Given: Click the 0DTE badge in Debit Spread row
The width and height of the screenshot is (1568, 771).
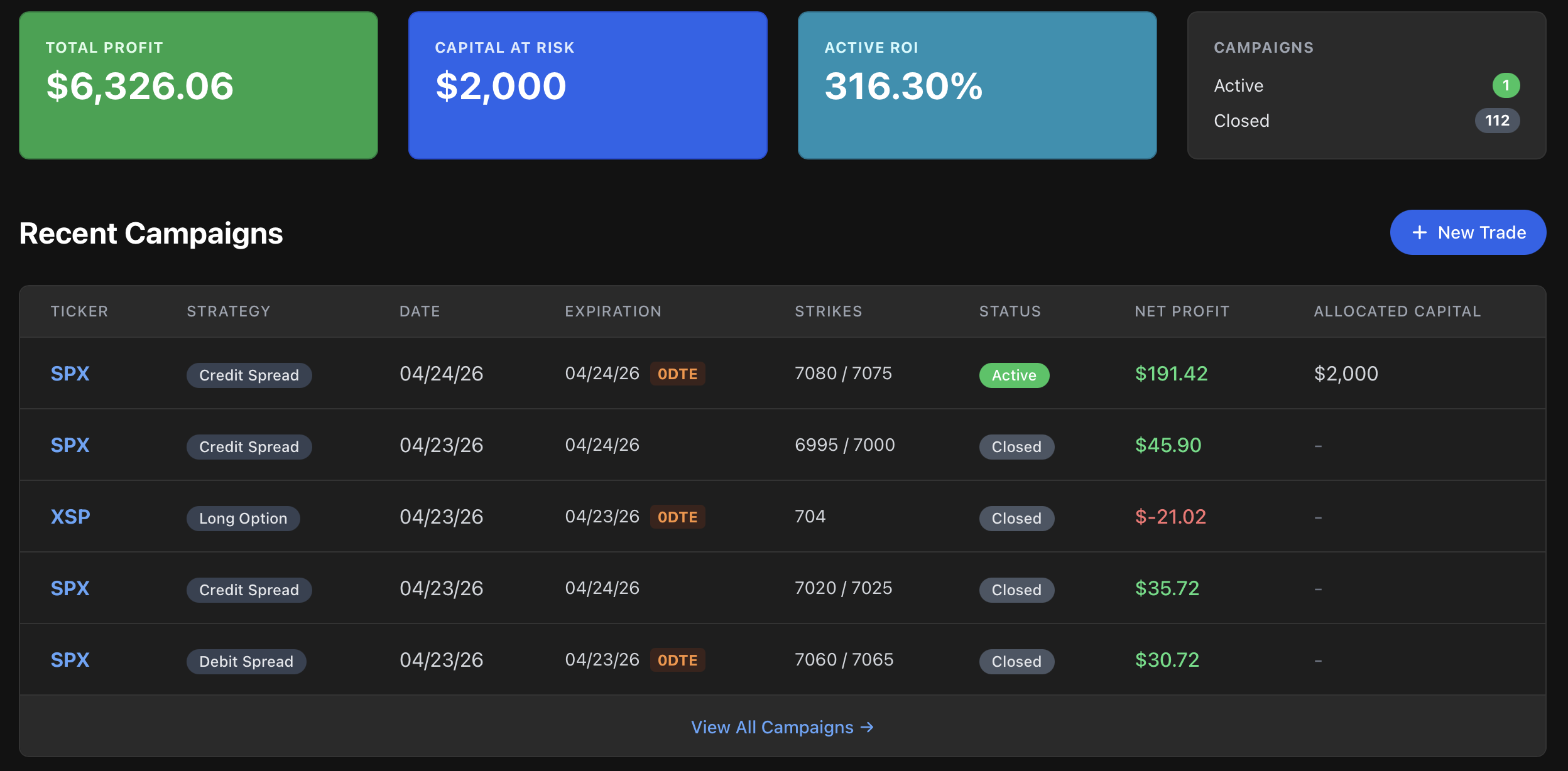Looking at the screenshot, I should tap(677, 660).
